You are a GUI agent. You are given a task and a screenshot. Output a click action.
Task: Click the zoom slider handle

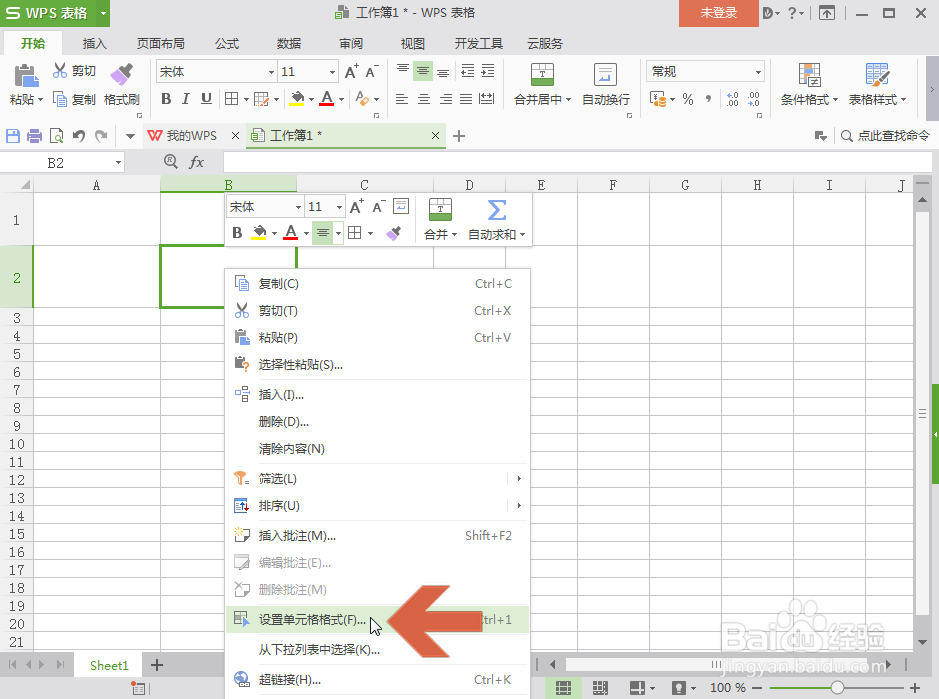tap(837, 688)
